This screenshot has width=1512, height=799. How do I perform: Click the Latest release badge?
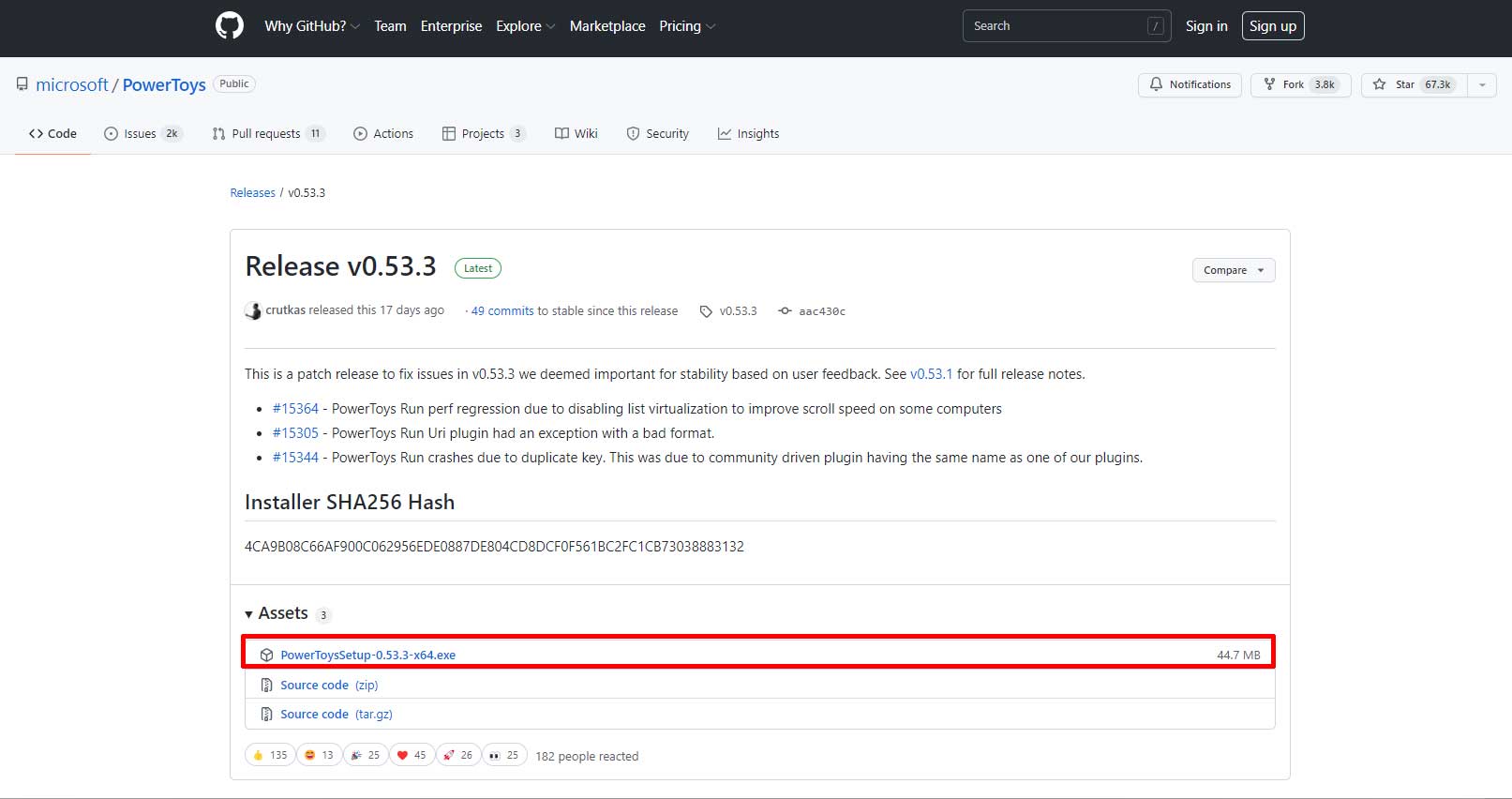[478, 268]
